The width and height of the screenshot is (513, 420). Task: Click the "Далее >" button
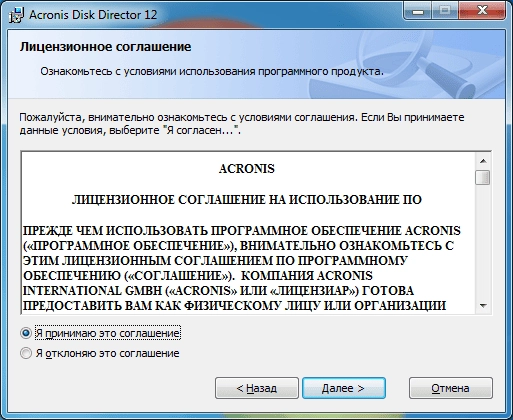(x=344, y=388)
